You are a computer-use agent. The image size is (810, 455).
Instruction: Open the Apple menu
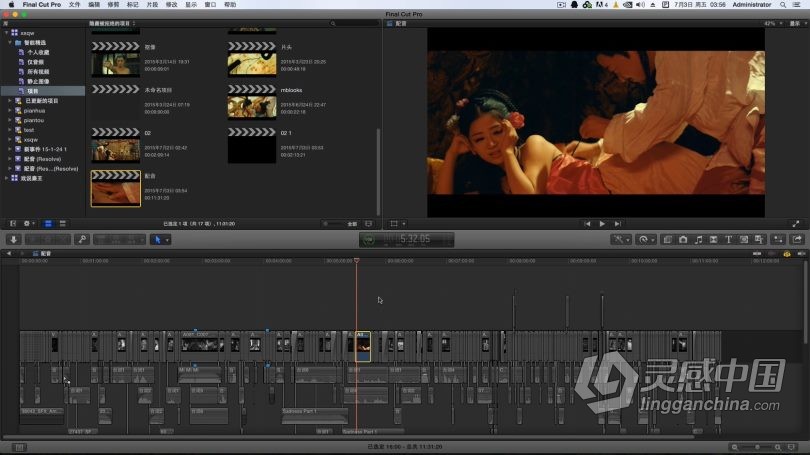(11, 5)
